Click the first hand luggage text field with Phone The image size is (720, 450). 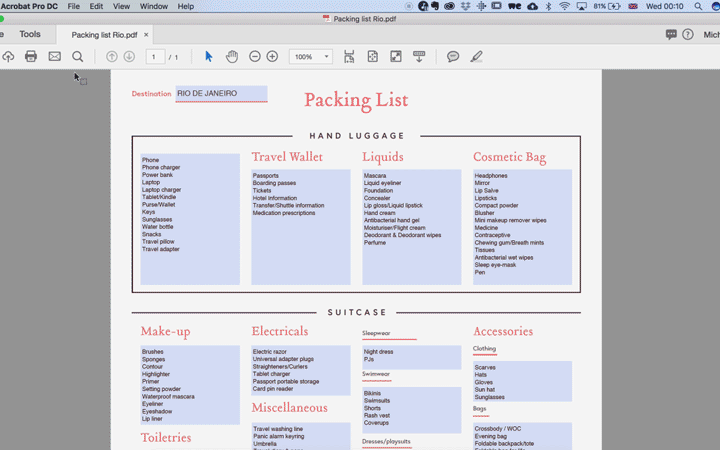[190, 219]
